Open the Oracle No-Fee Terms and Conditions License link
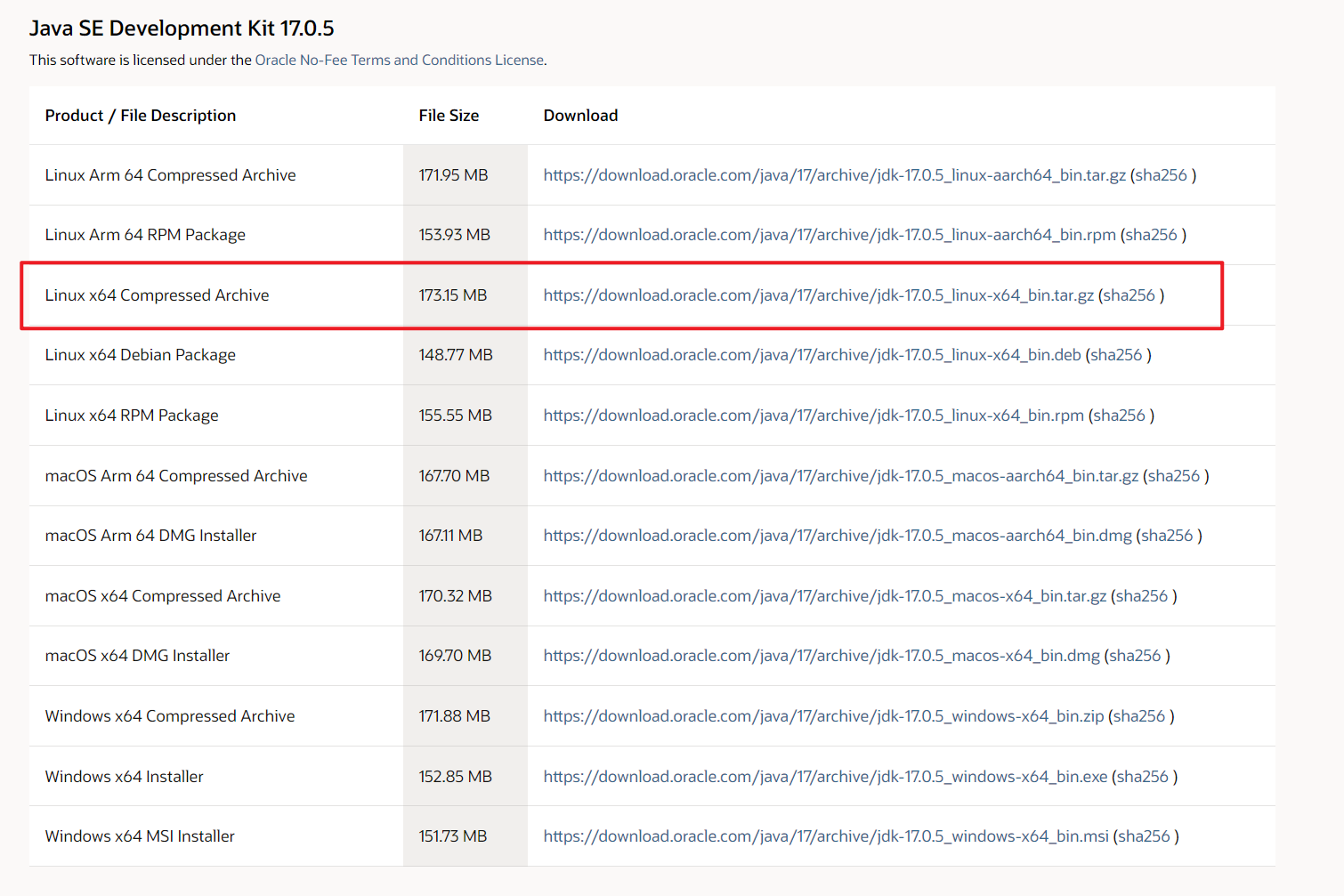The height and width of the screenshot is (896, 1344). pyautogui.click(x=400, y=60)
